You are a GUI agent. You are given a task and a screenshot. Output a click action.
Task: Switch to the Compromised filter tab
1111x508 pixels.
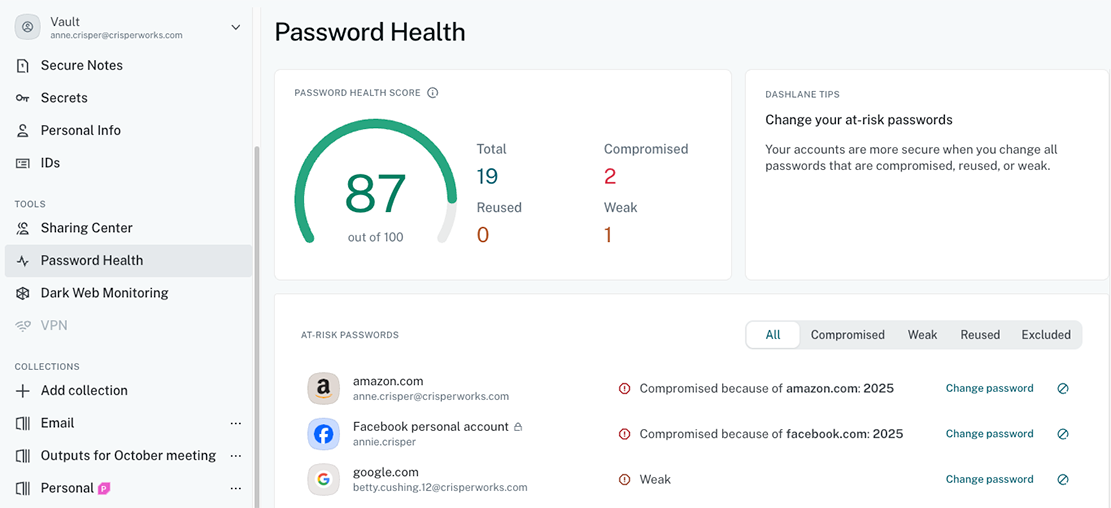(x=847, y=334)
